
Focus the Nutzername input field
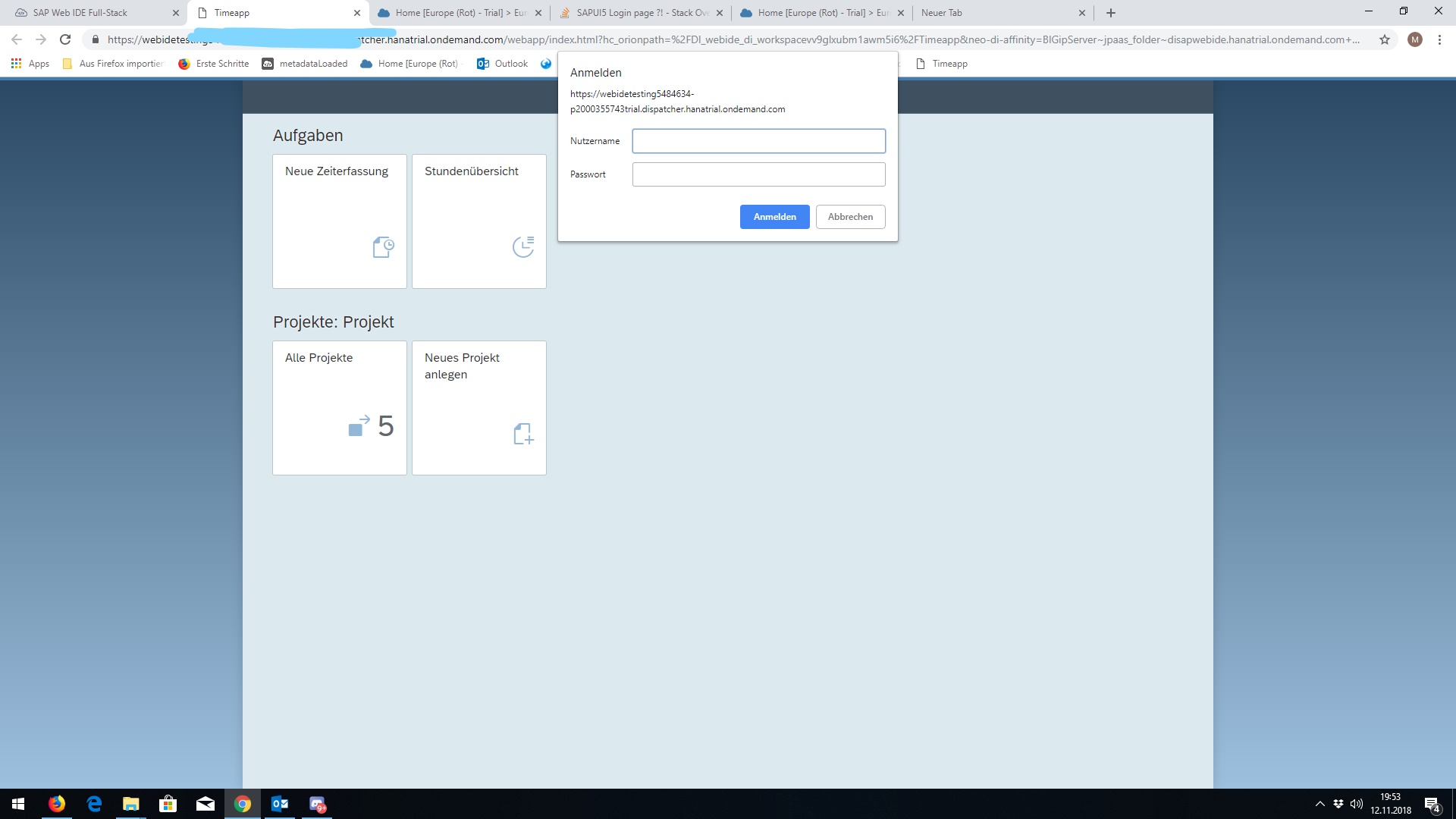(x=758, y=141)
